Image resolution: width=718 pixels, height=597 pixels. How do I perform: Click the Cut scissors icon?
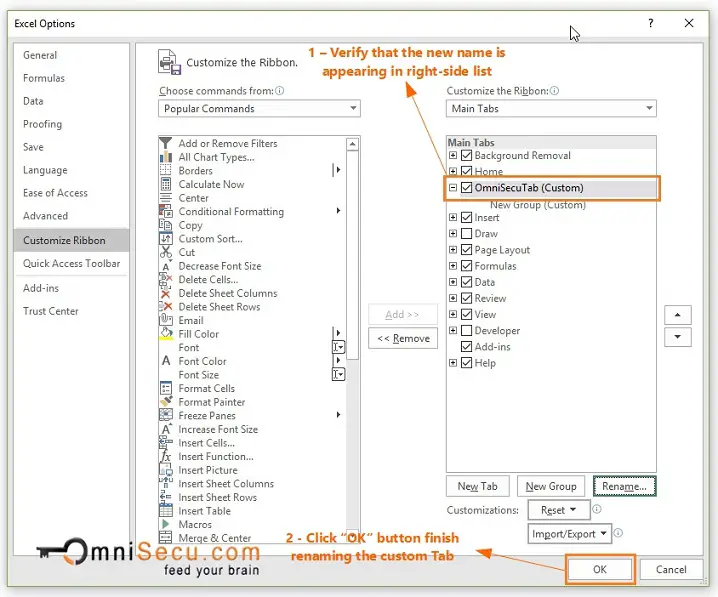pos(165,252)
